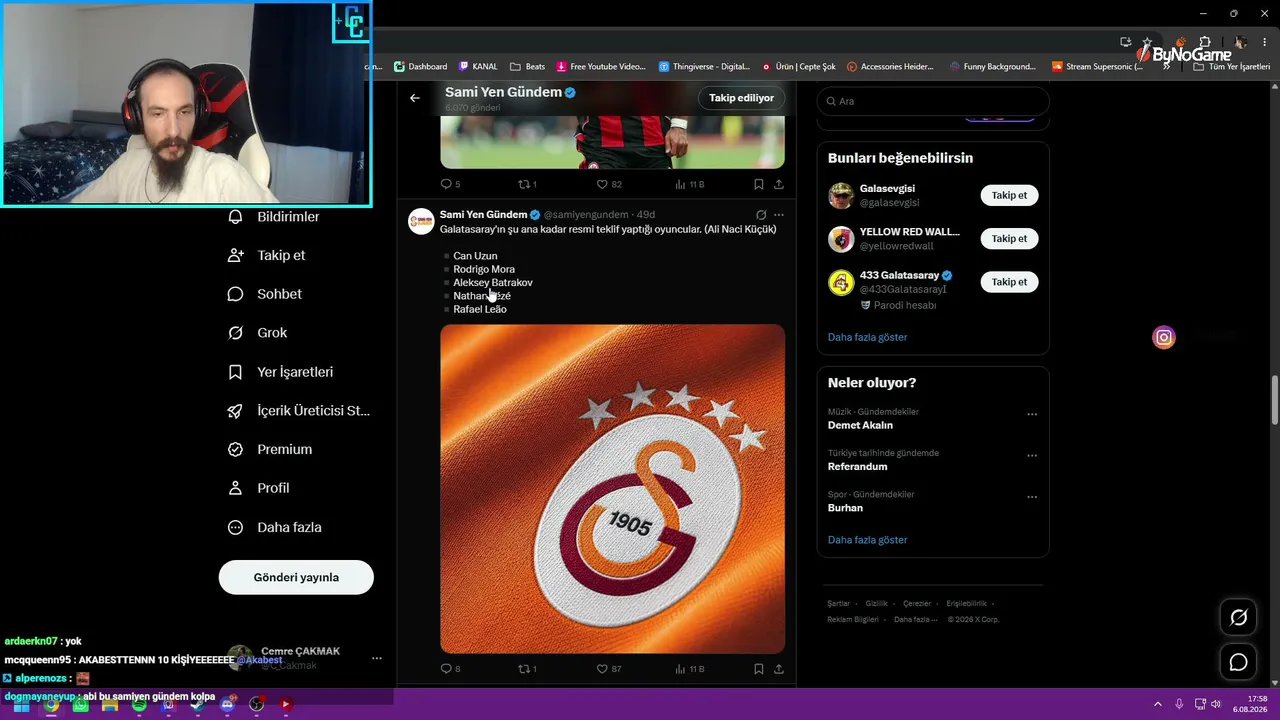
Task: Open Yer İşaretleri bookmarks in the sidebar
Action: point(281,372)
